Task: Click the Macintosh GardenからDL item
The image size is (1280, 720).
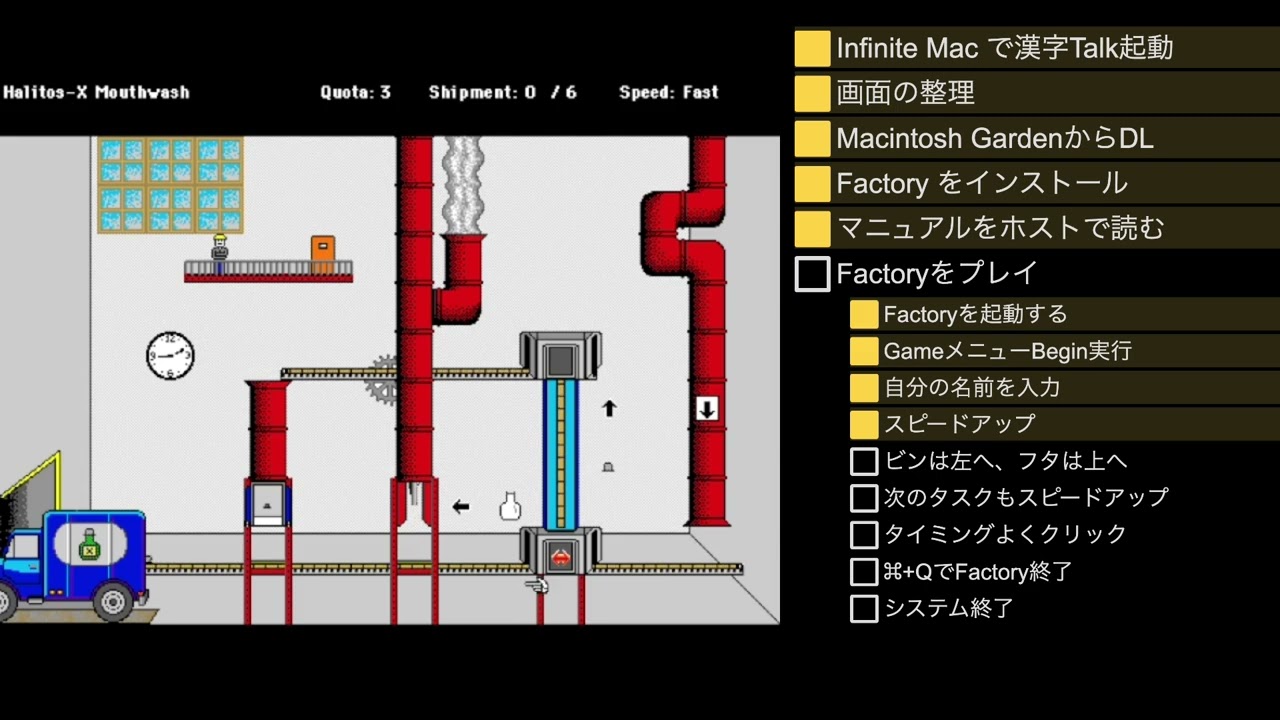Action: 1036,138
